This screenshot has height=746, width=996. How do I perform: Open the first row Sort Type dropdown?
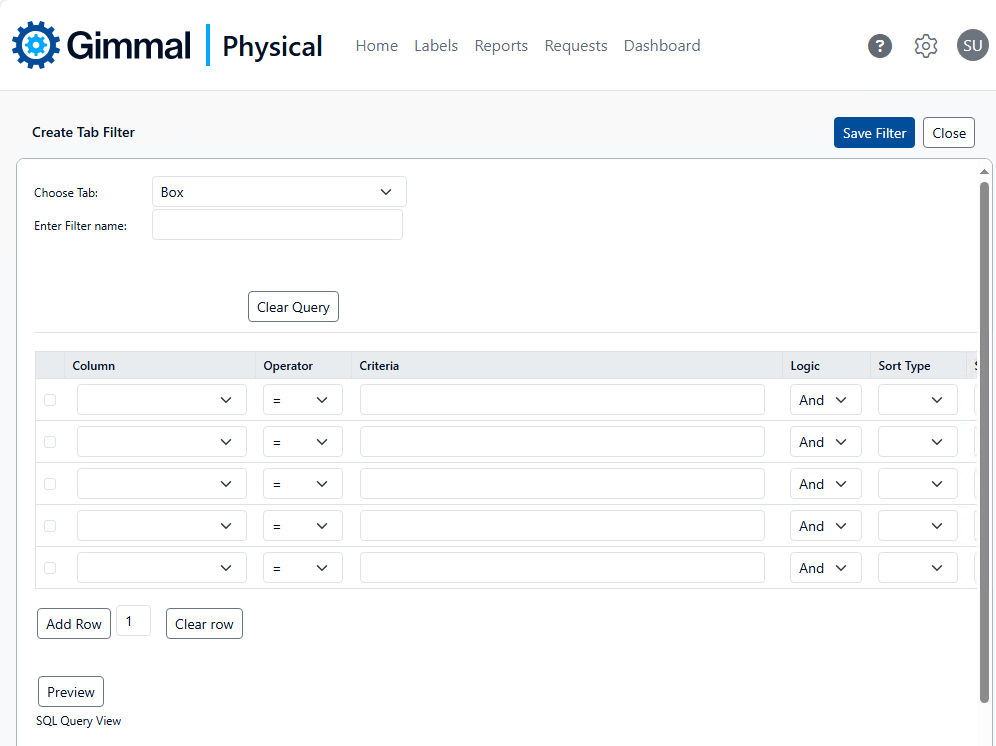[918, 400]
